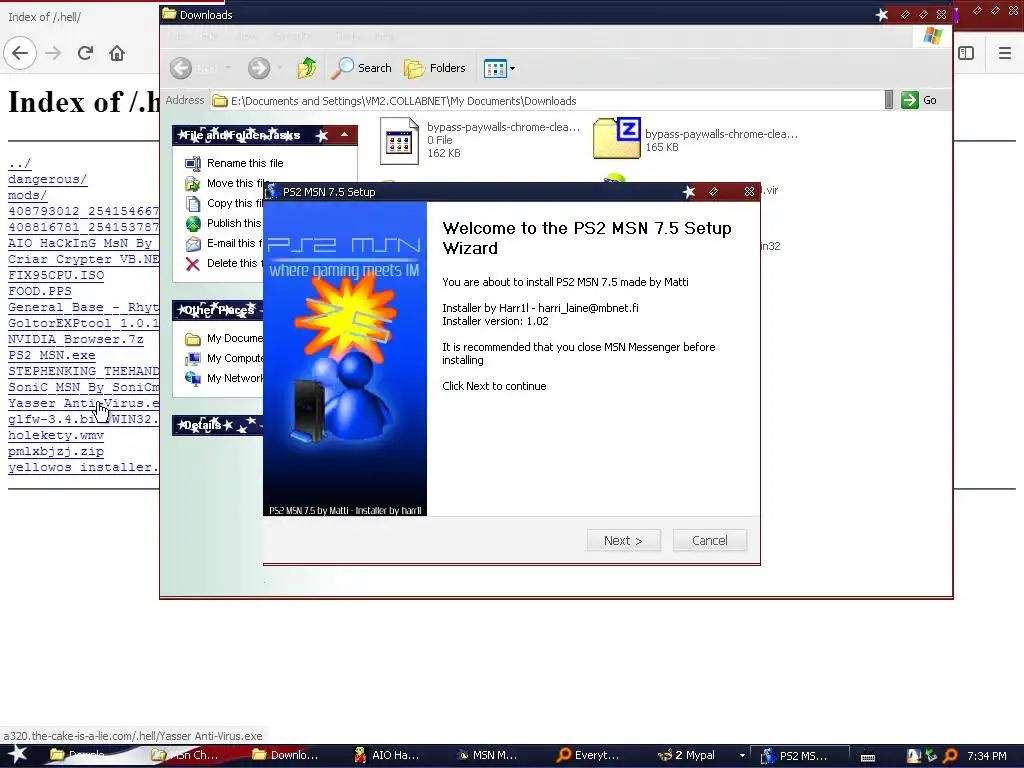Click the Details panel header
The height and width of the screenshot is (768, 1024).
[217, 425]
